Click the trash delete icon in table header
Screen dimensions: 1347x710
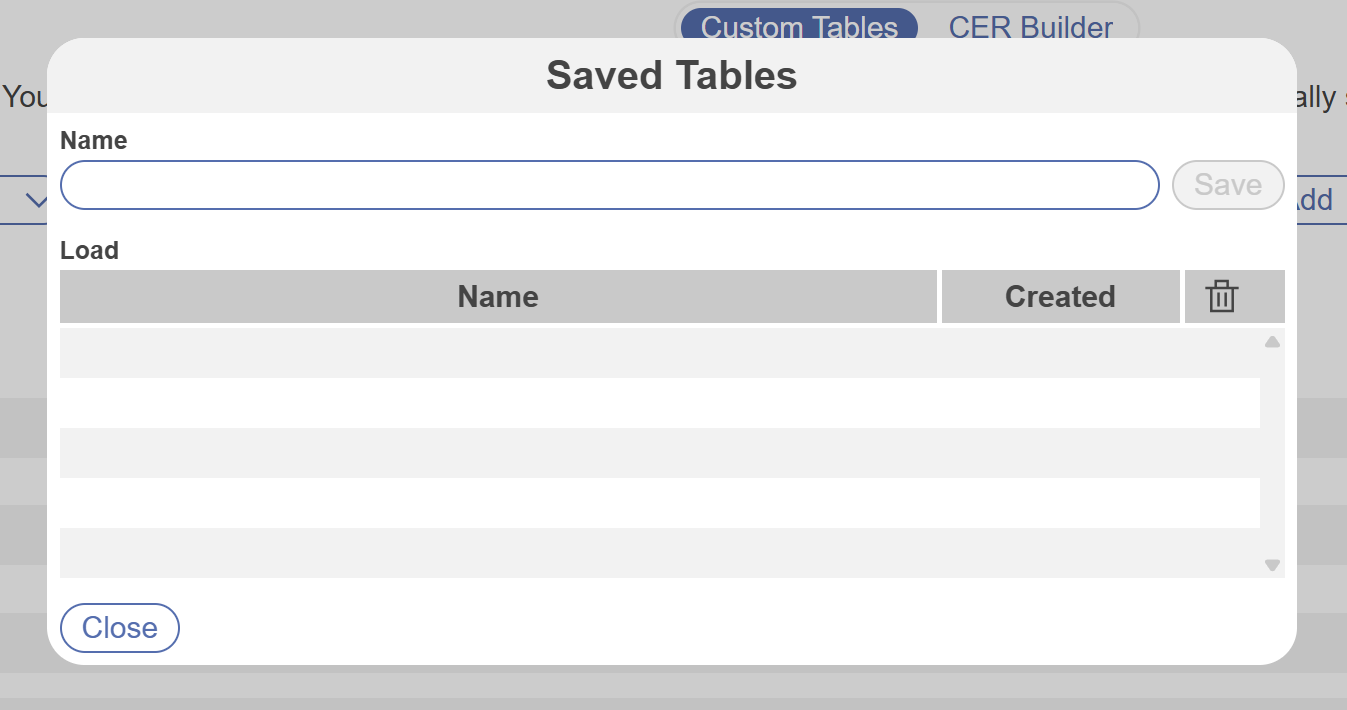1222,297
